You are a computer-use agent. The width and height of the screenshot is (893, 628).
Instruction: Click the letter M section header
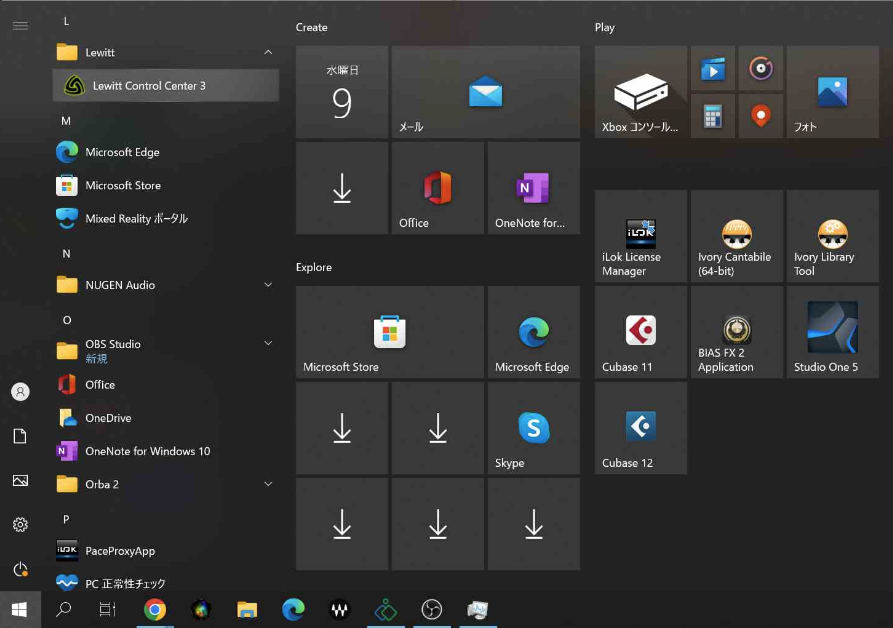tap(66, 121)
